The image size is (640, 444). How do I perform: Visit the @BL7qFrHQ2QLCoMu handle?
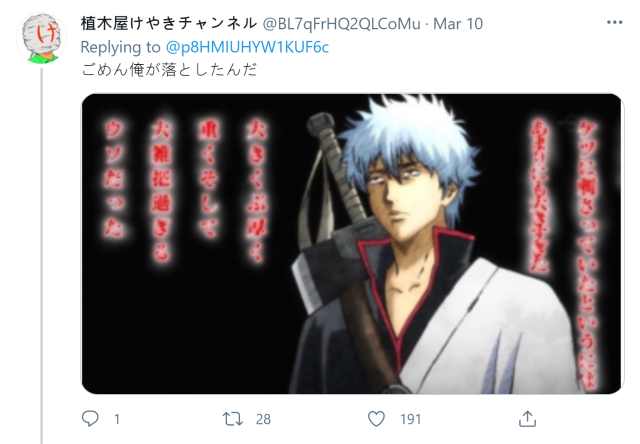(x=341, y=24)
